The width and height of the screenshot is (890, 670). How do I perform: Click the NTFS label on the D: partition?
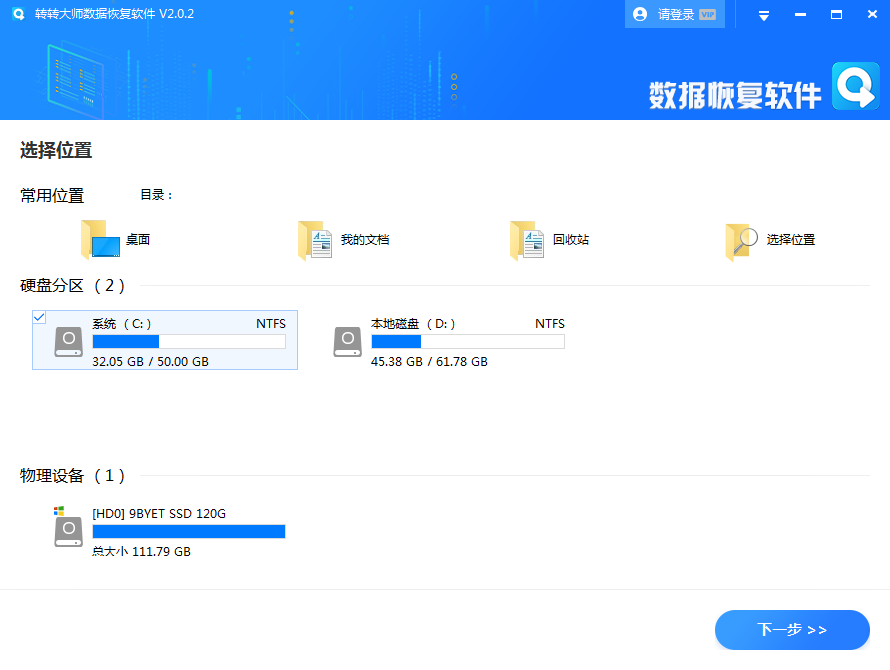click(x=550, y=324)
